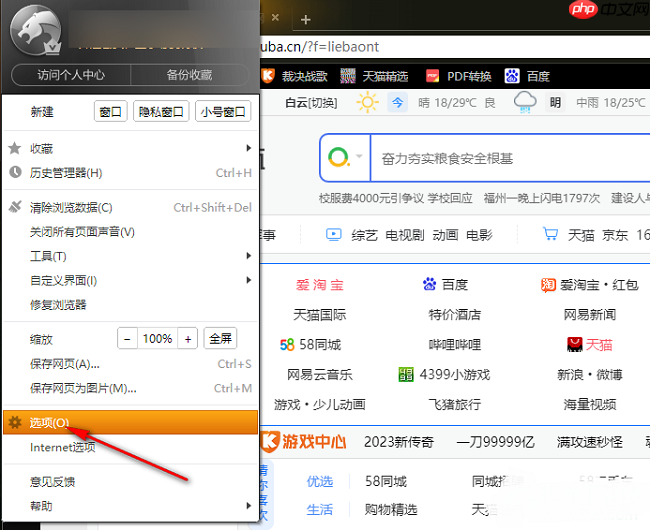Click 电视剧 category link
Screen dimensions: 650x530
(x=405, y=235)
